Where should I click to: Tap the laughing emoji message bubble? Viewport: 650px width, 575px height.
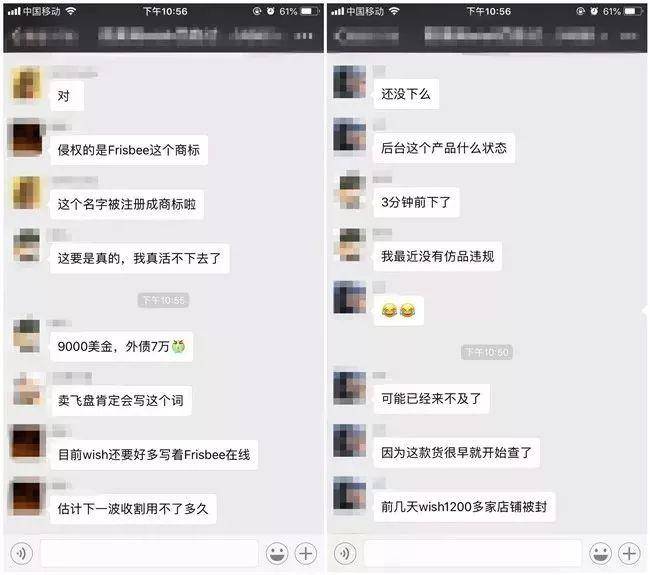398,311
